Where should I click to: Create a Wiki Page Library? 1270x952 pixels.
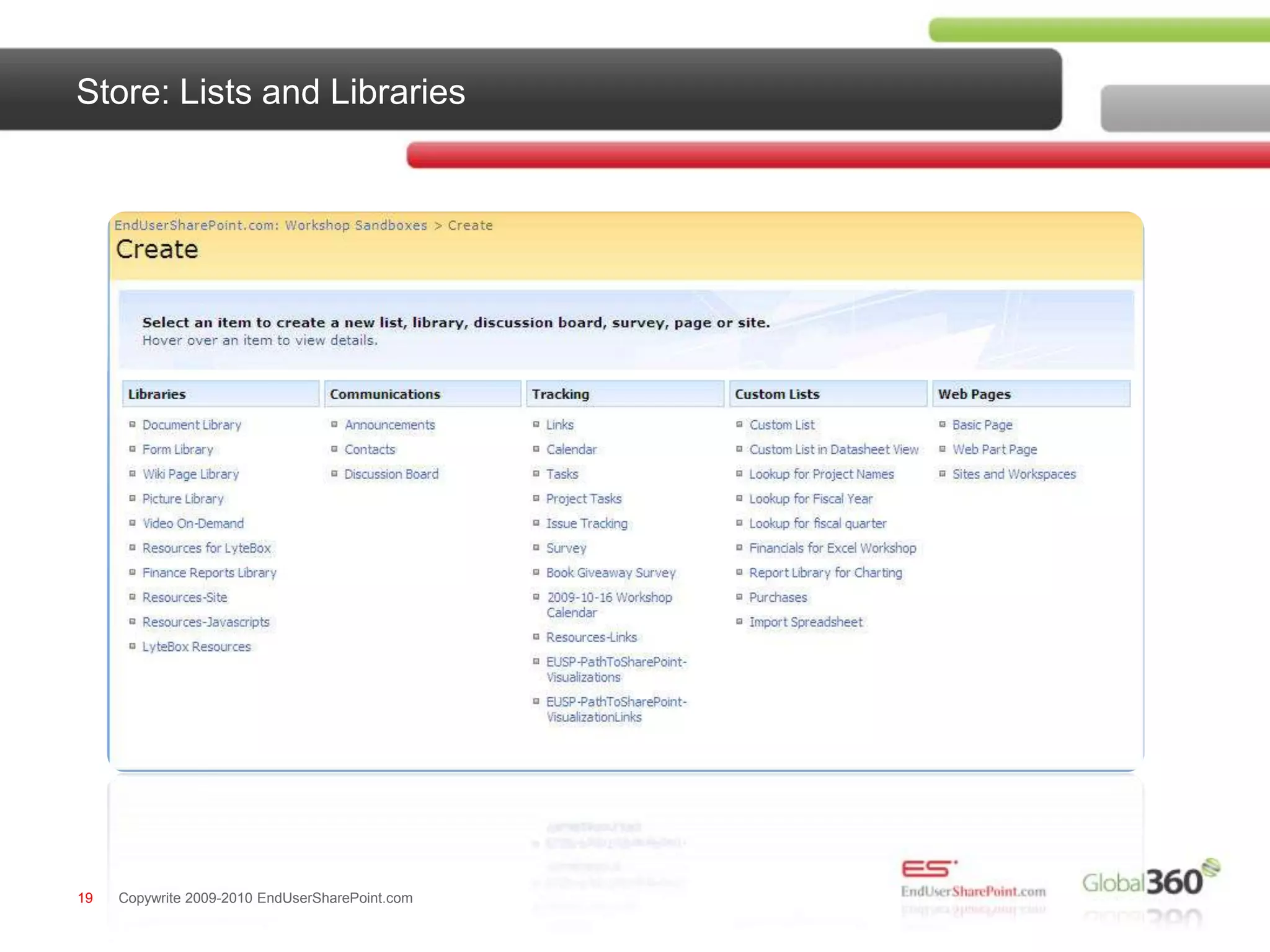tap(190, 475)
